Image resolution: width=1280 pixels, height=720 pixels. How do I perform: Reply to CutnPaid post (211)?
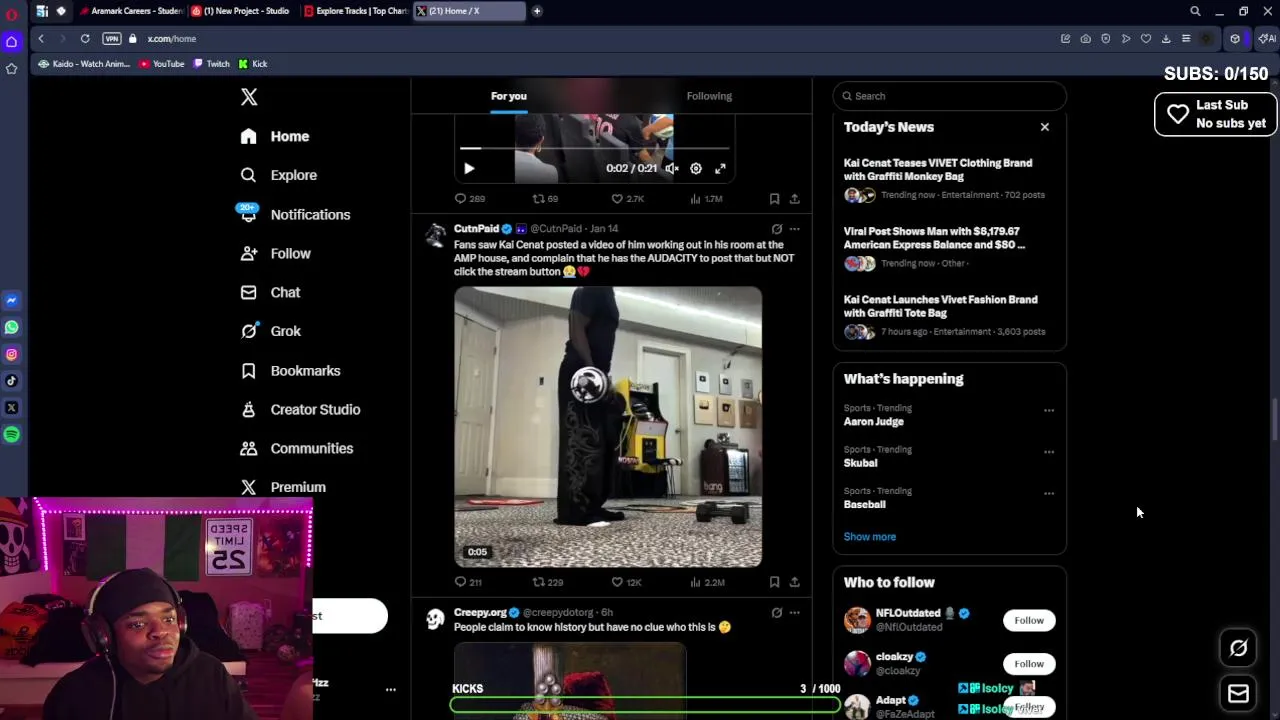(x=468, y=582)
